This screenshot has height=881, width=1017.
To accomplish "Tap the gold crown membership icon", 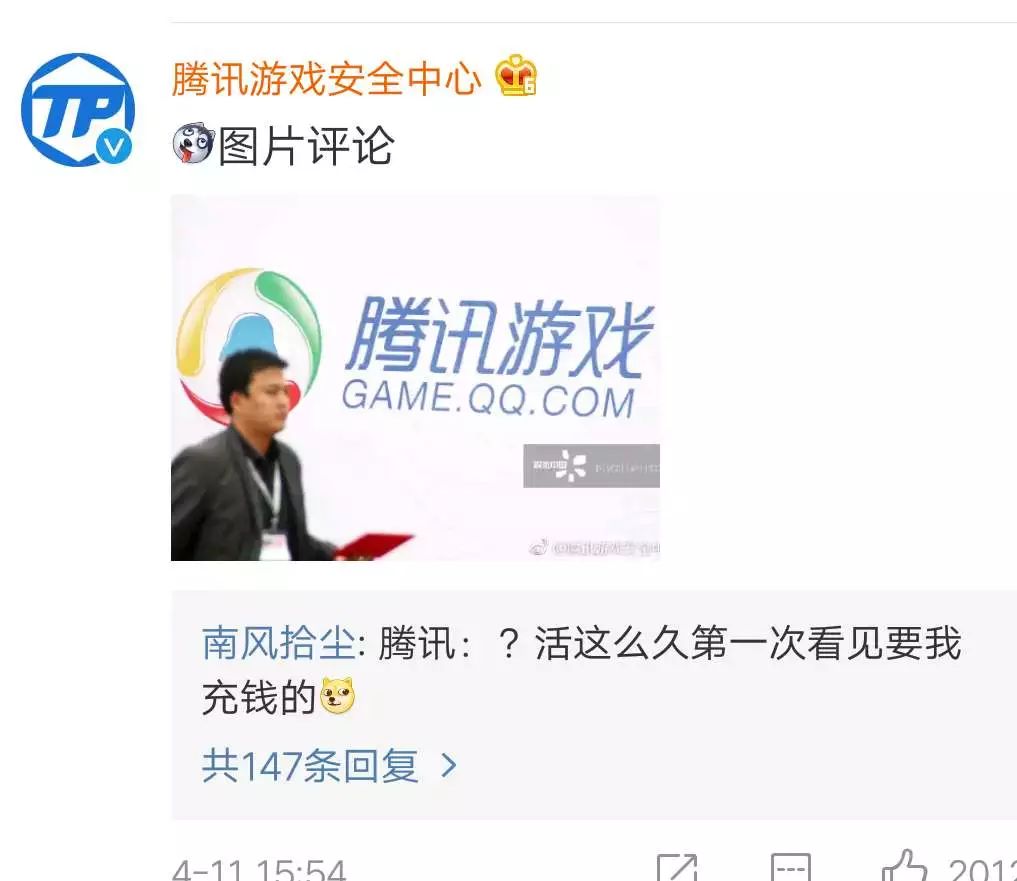I will (516, 77).
